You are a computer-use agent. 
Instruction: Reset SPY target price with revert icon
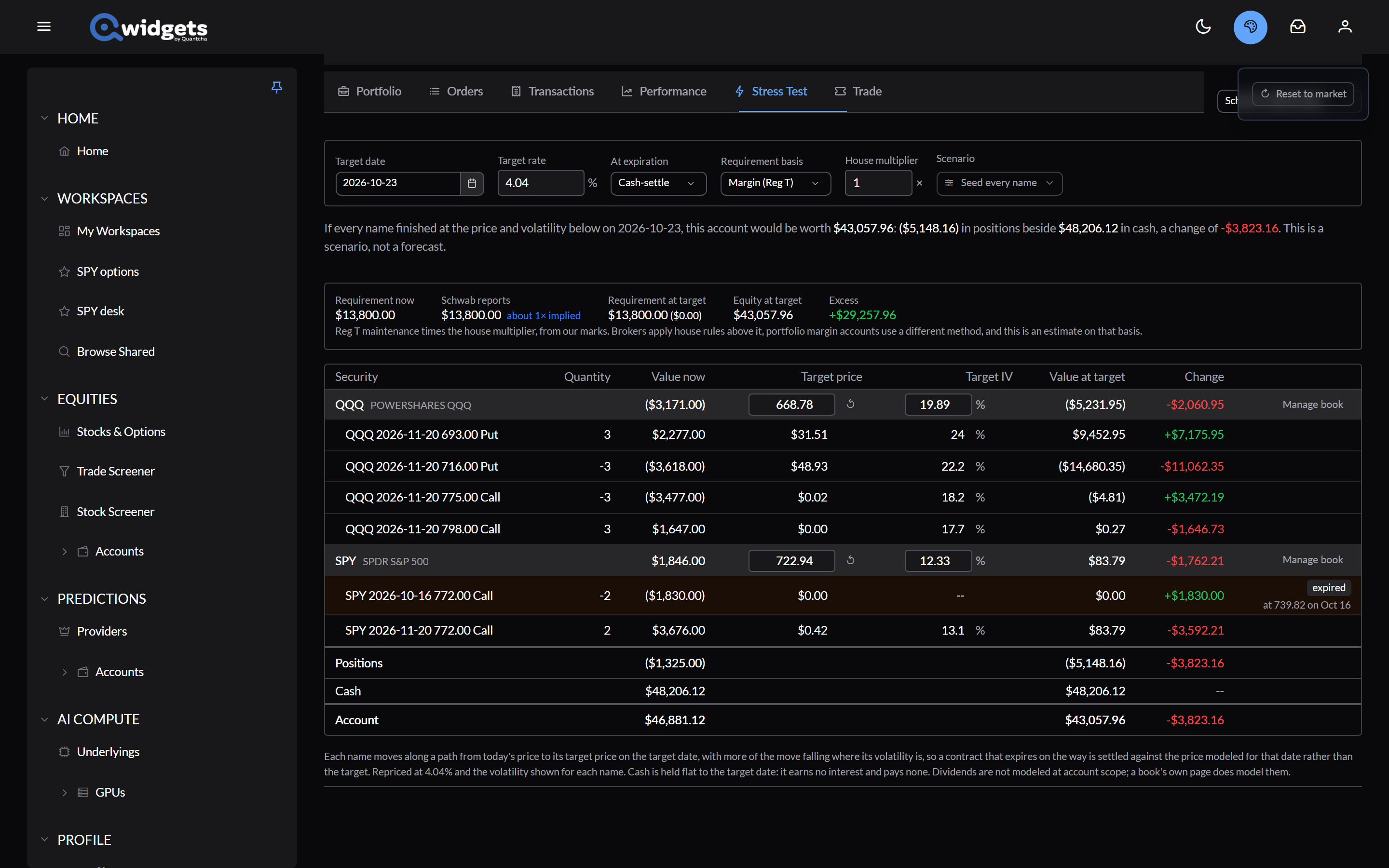[x=851, y=560]
